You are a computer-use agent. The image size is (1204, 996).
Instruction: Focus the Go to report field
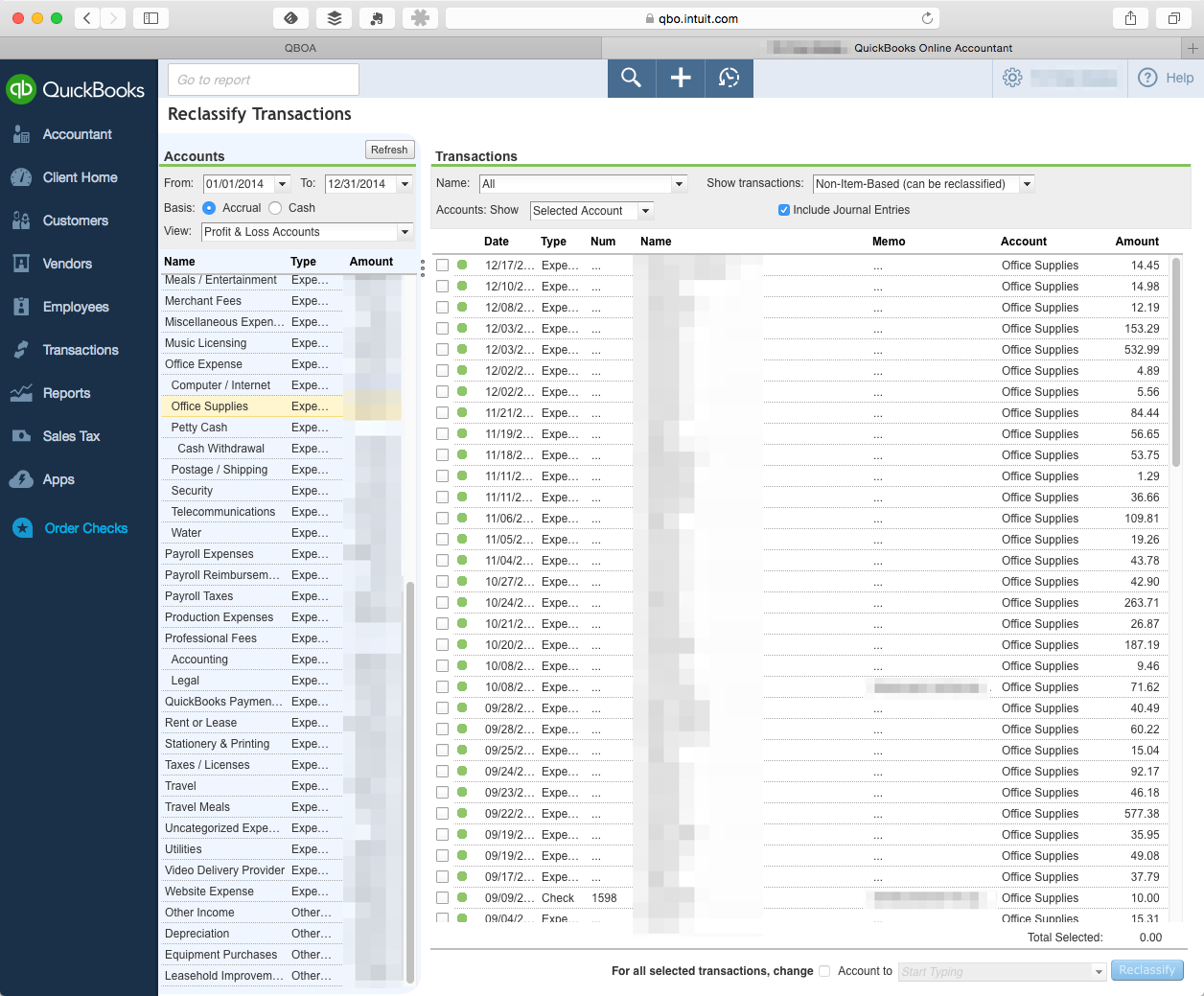pyautogui.click(x=264, y=80)
